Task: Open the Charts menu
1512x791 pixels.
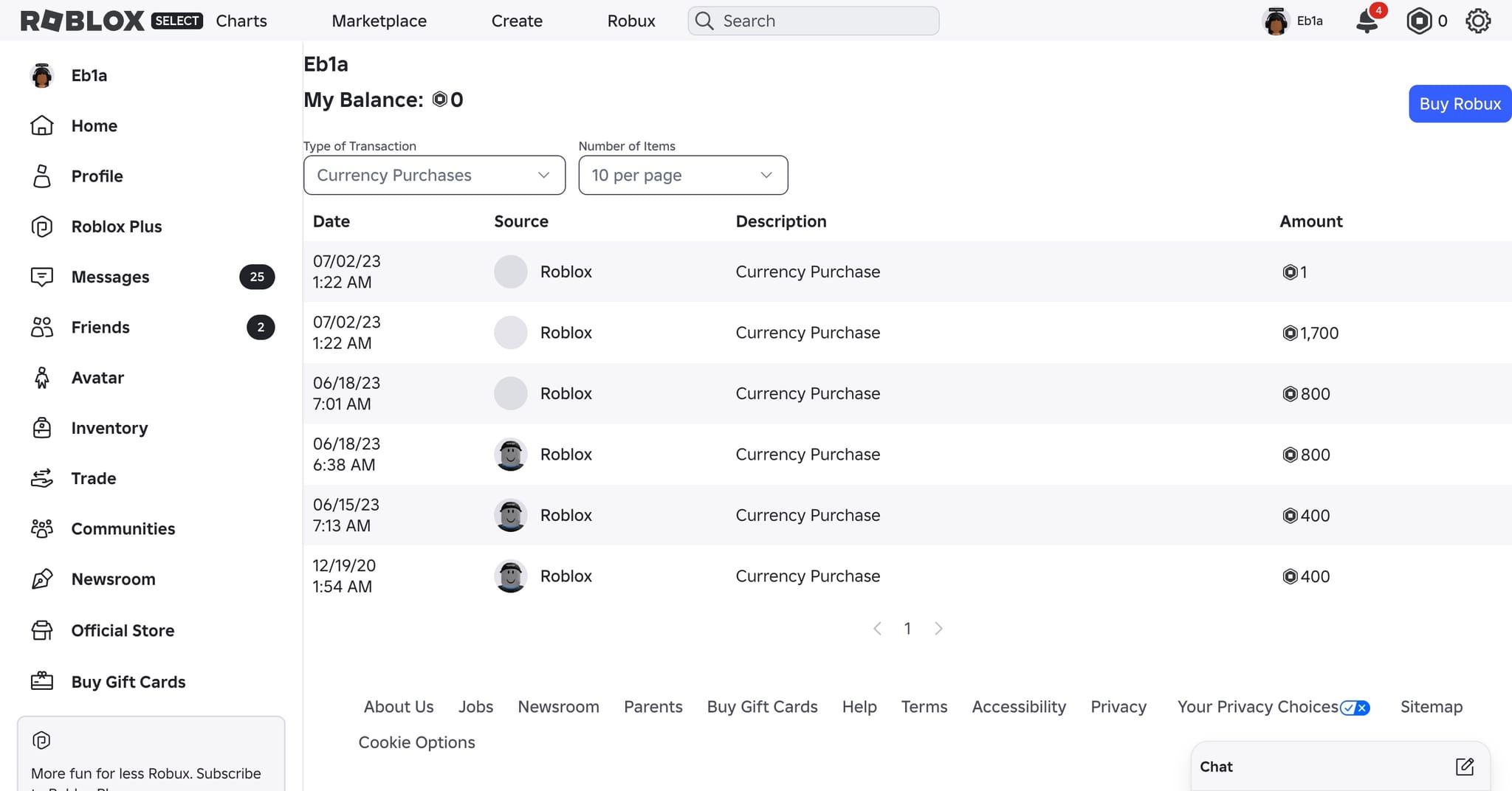Action: tap(241, 21)
